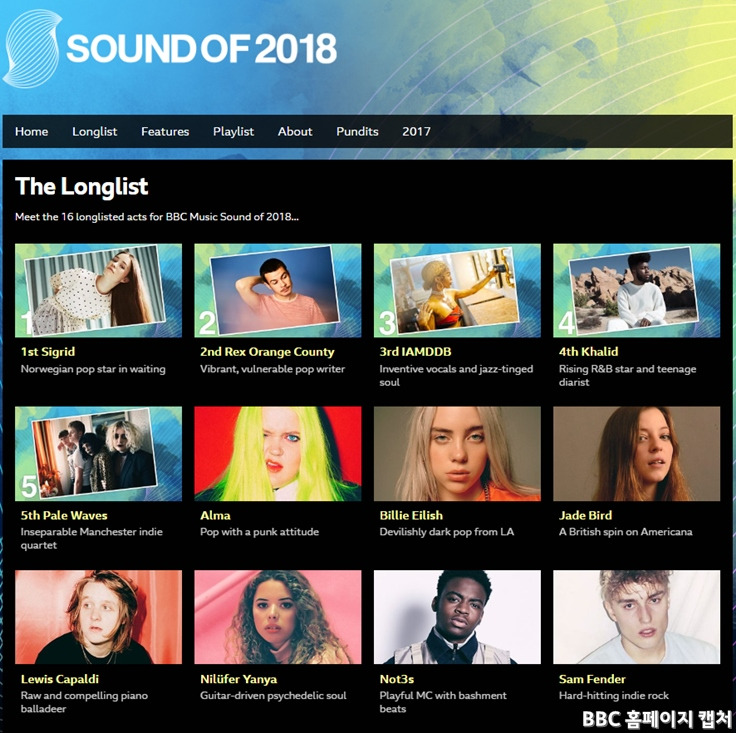Switch to the 2017 list
The image size is (736, 733).
[x=416, y=131]
